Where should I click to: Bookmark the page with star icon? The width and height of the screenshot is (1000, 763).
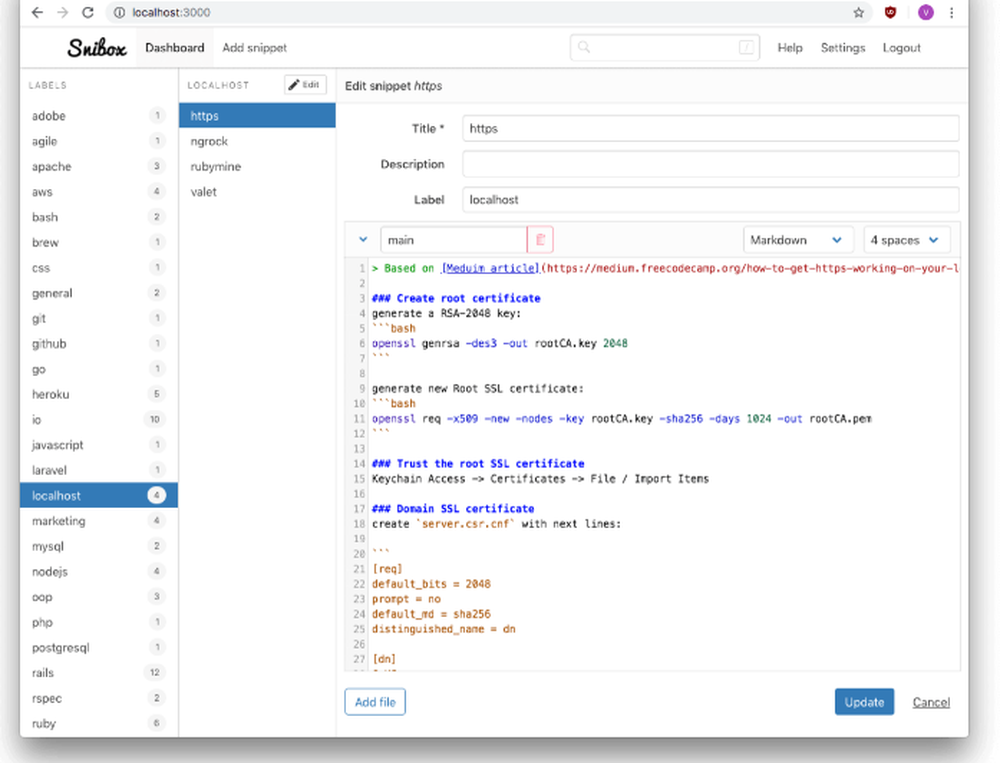point(858,13)
